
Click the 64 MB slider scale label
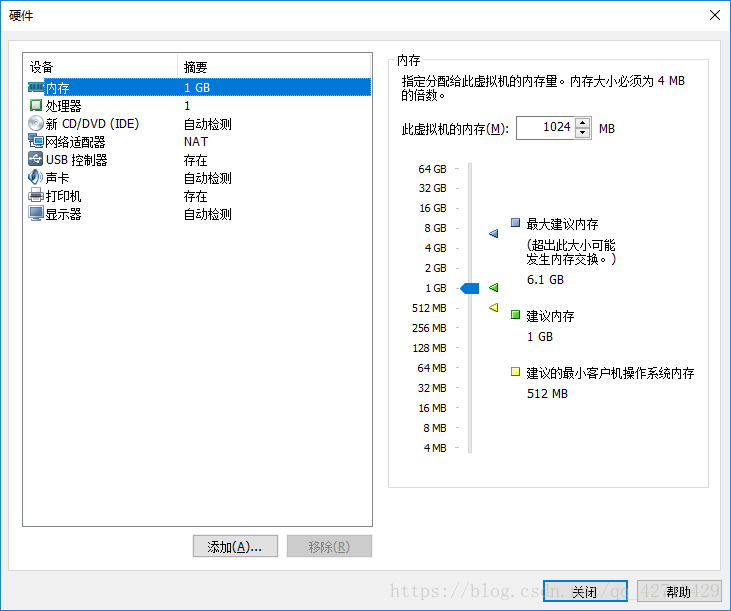click(432, 368)
